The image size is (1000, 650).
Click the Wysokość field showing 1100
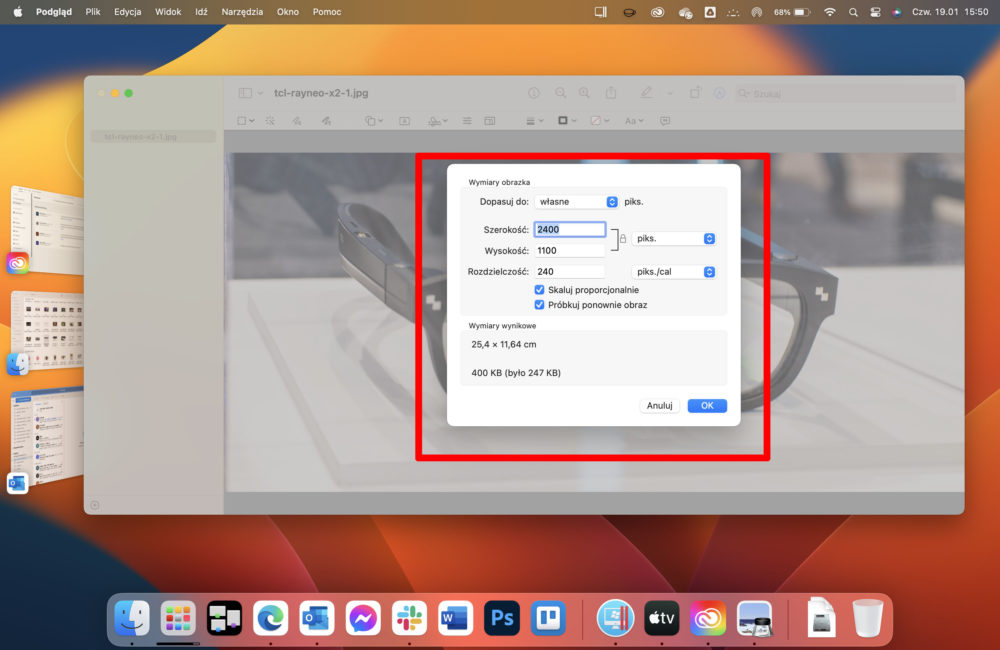click(570, 251)
